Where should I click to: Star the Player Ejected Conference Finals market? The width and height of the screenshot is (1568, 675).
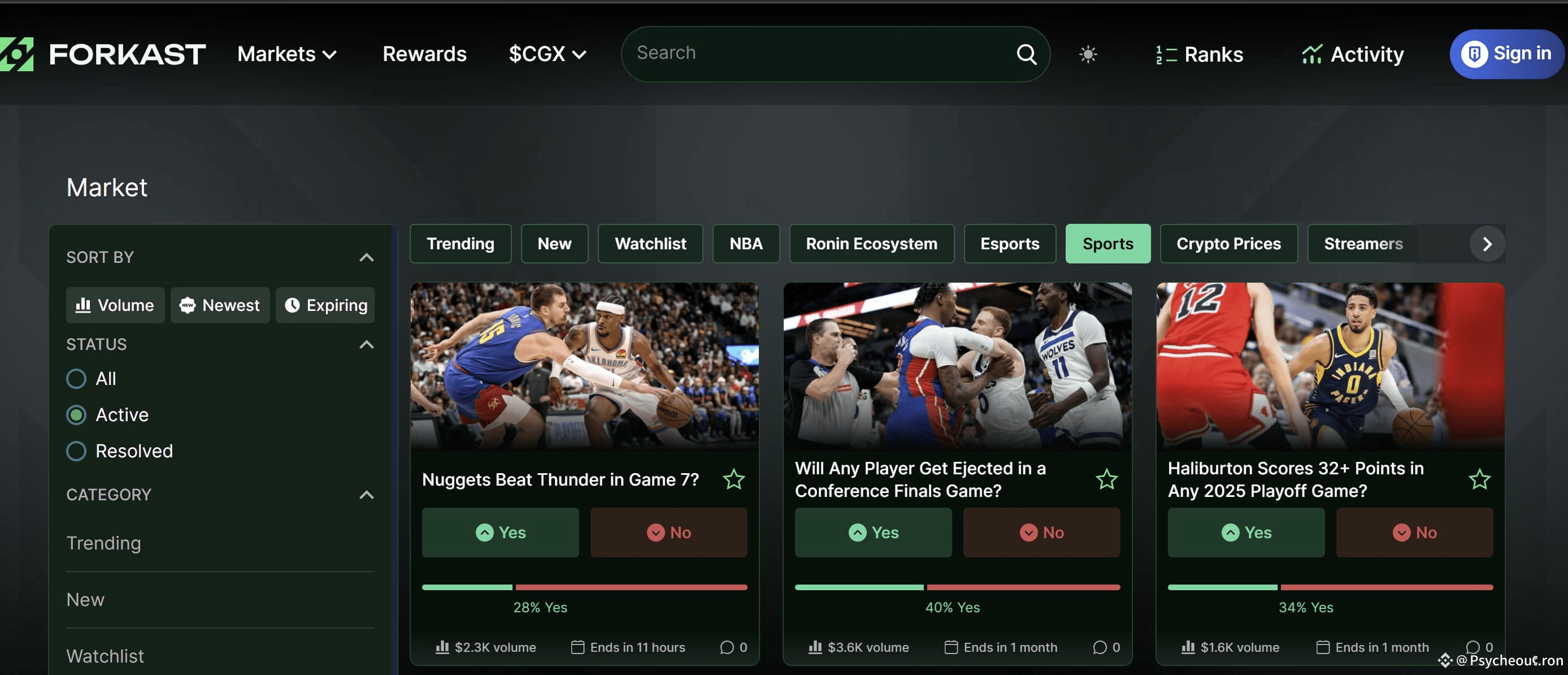(1106, 479)
